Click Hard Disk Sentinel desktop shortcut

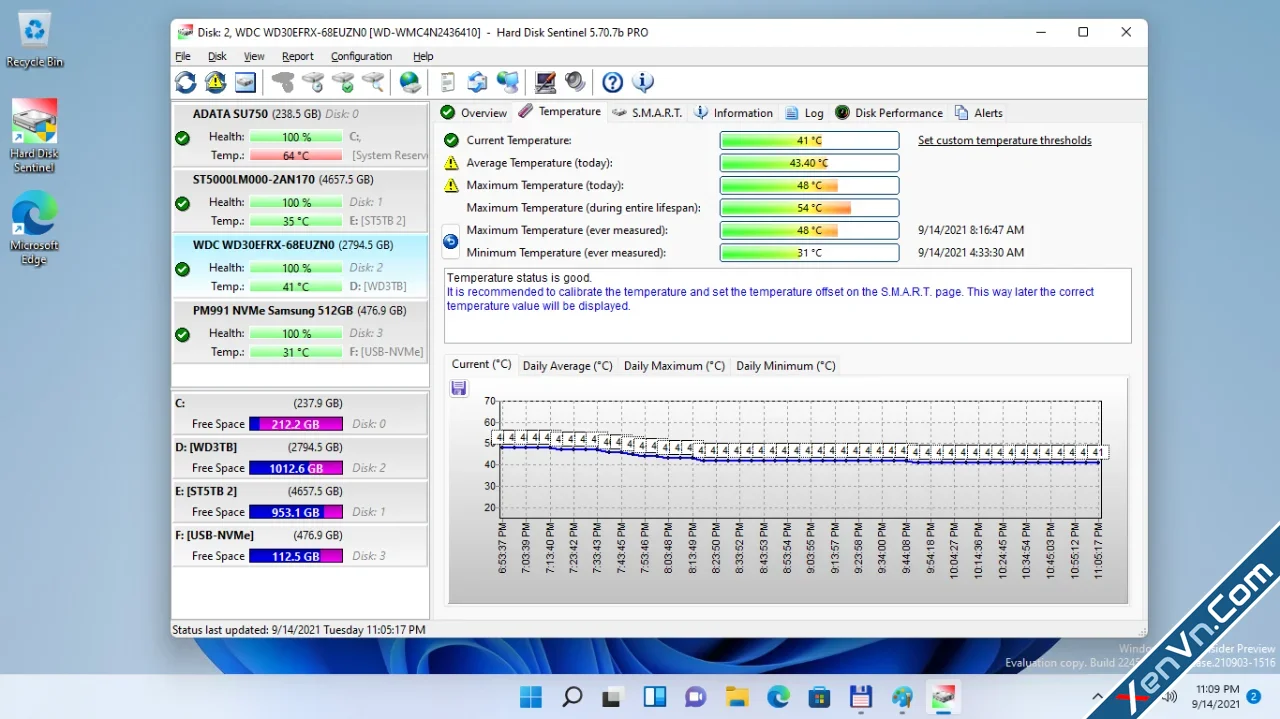pyautogui.click(x=34, y=135)
